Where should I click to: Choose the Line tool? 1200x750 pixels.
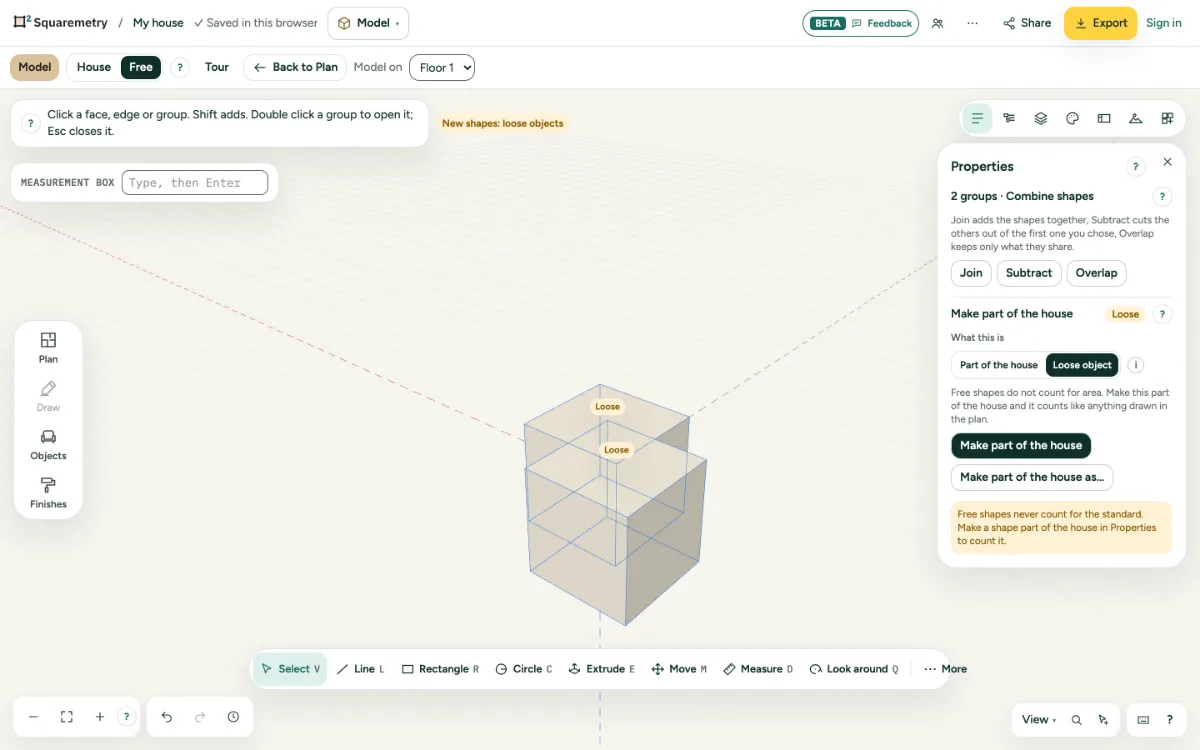click(x=361, y=669)
